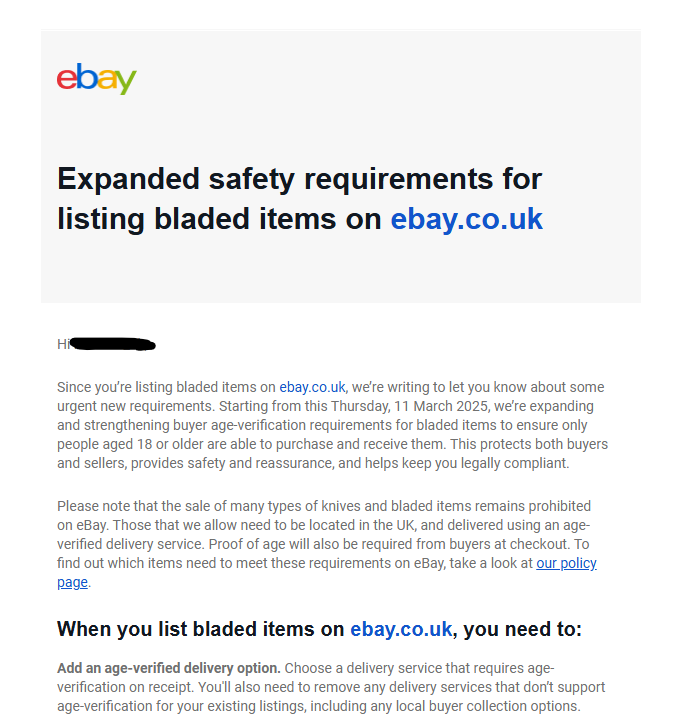
Task: Click the eBay logo
Action: pyautogui.click(x=96, y=79)
